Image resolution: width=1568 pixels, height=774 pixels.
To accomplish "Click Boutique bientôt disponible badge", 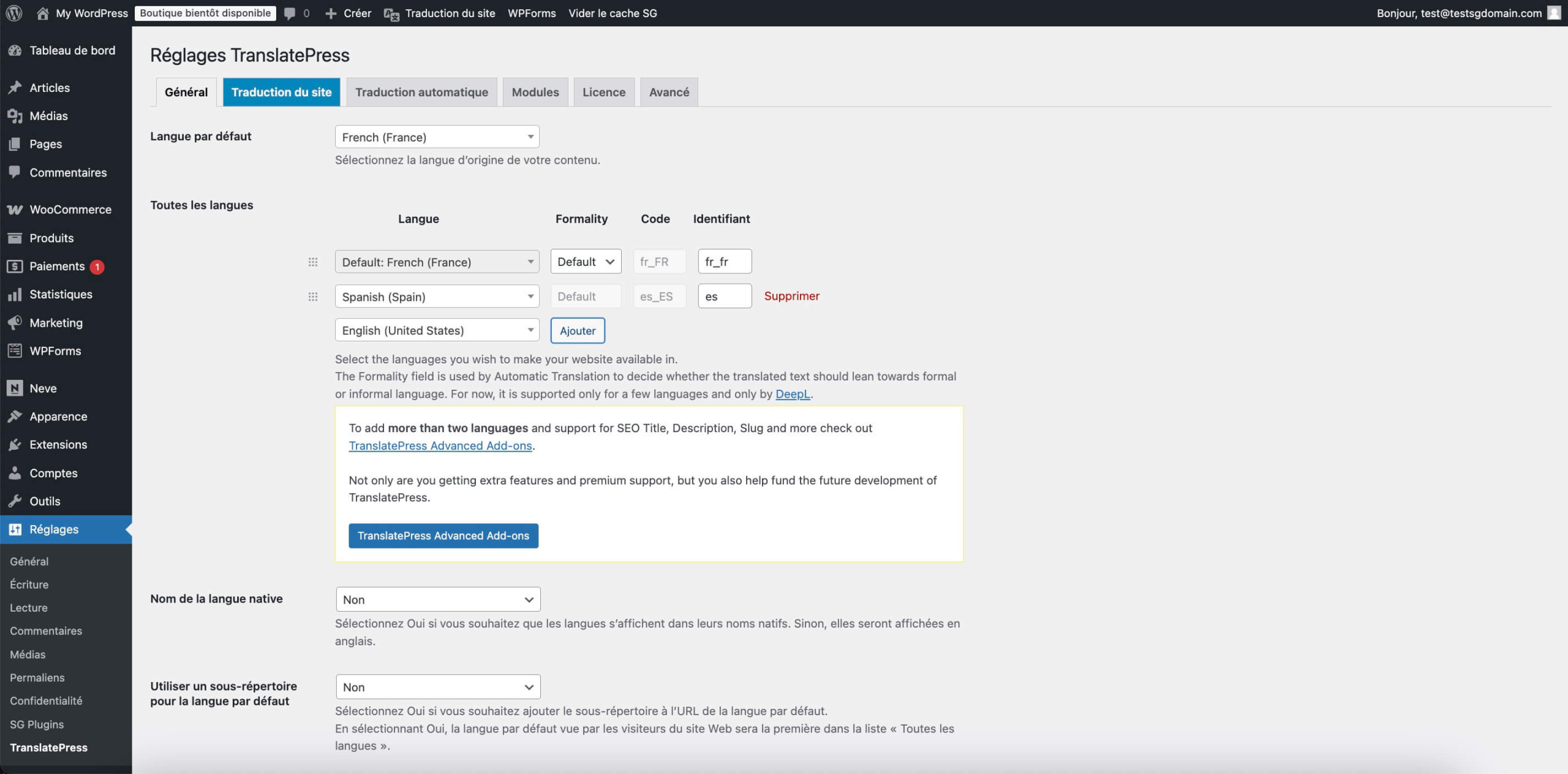I will (205, 13).
